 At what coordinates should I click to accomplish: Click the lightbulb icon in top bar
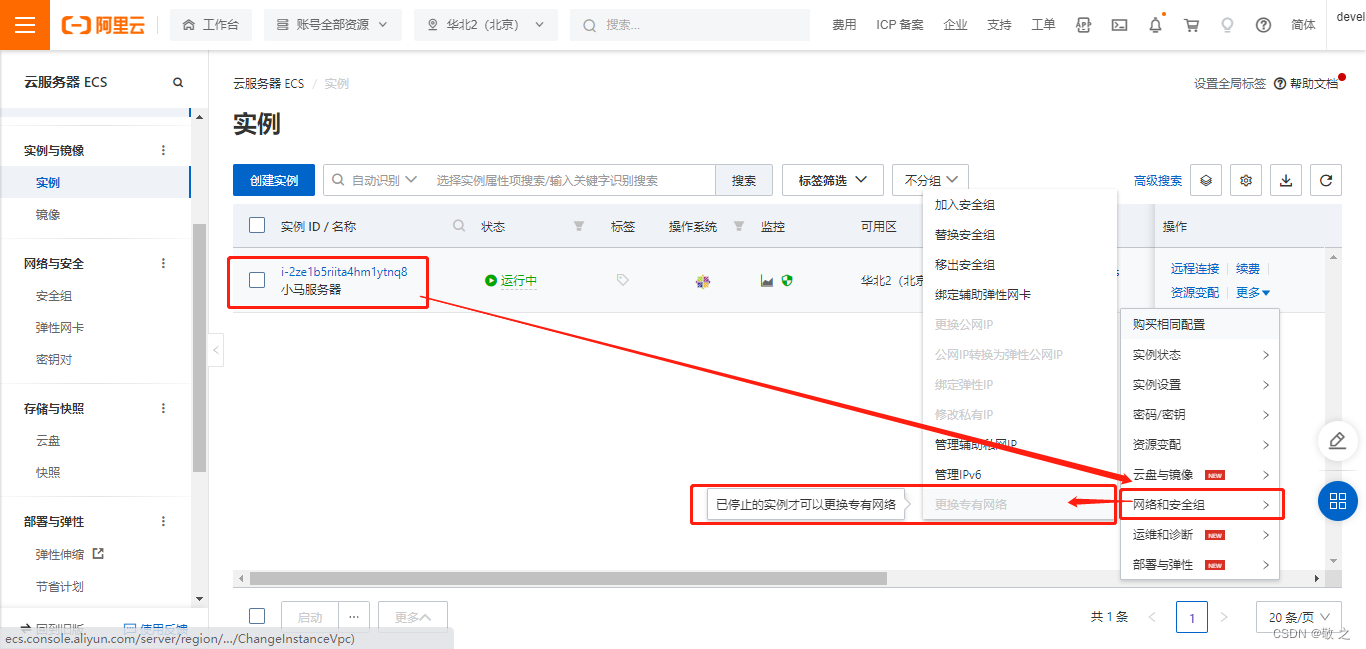coord(1227,25)
